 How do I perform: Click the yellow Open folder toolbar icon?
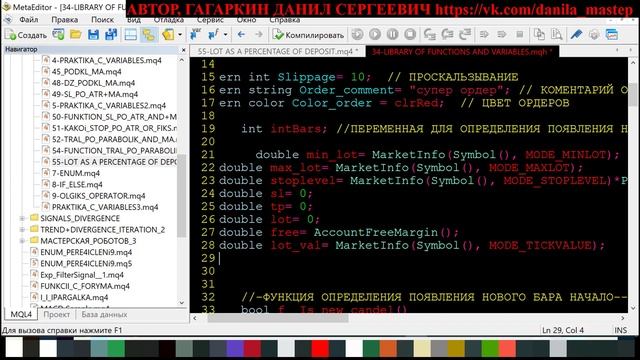tap(76, 35)
